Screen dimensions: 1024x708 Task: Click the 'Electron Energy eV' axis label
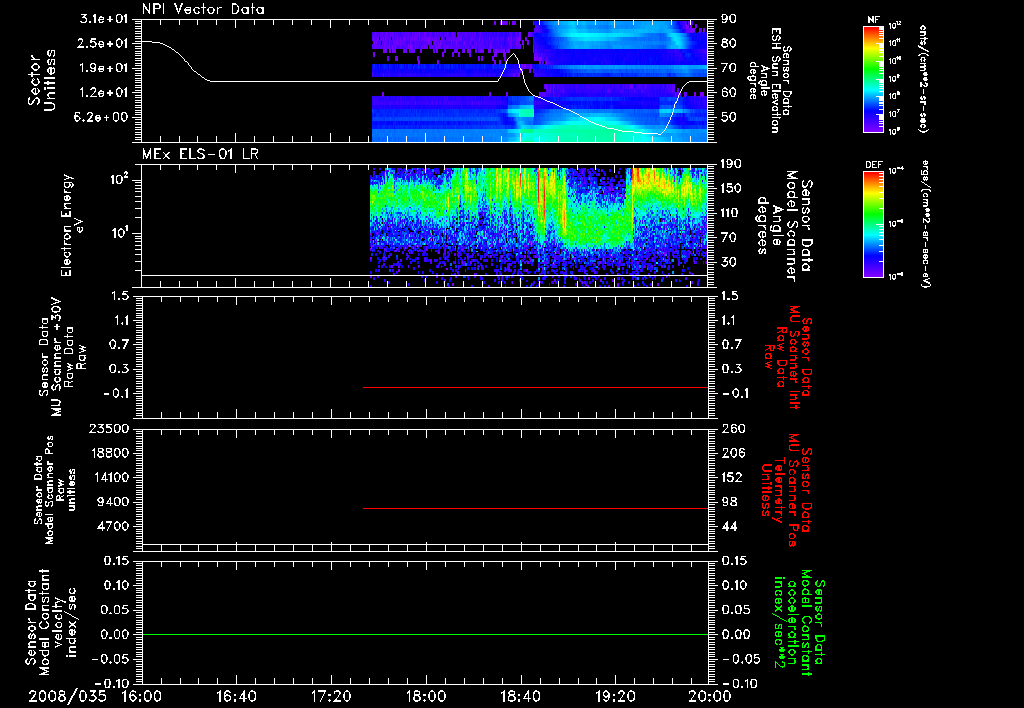tap(71, 225)
